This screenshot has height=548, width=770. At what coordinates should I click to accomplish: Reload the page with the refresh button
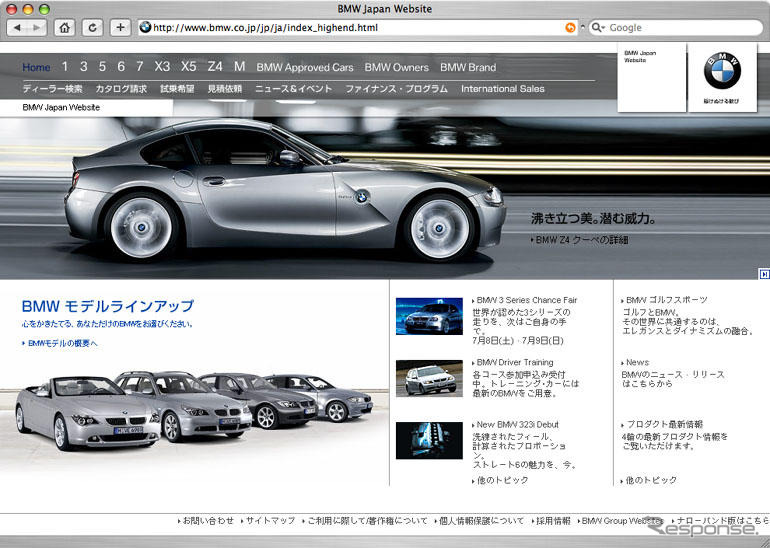[92, 27]
